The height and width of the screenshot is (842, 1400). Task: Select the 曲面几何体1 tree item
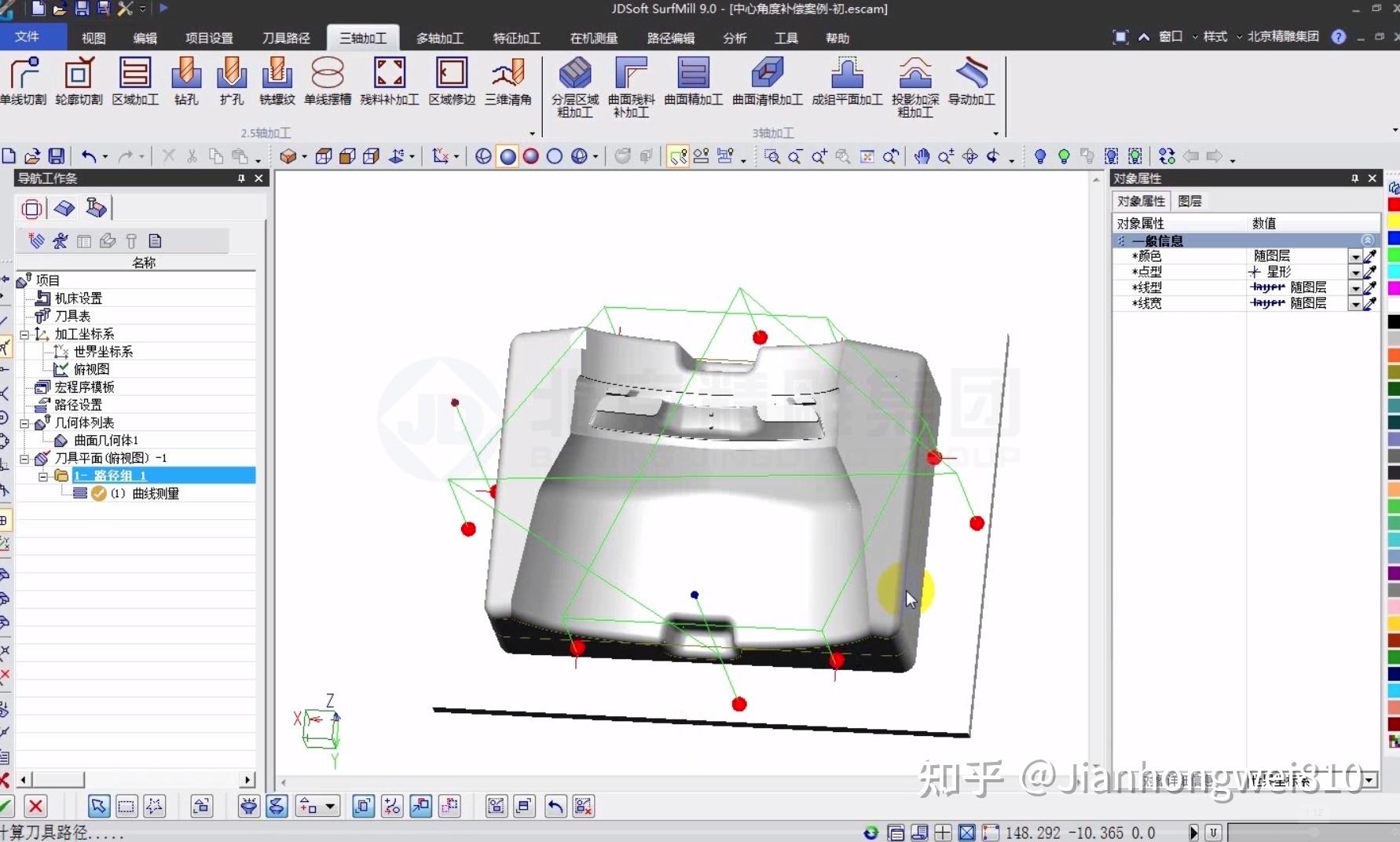coord(106,441)
